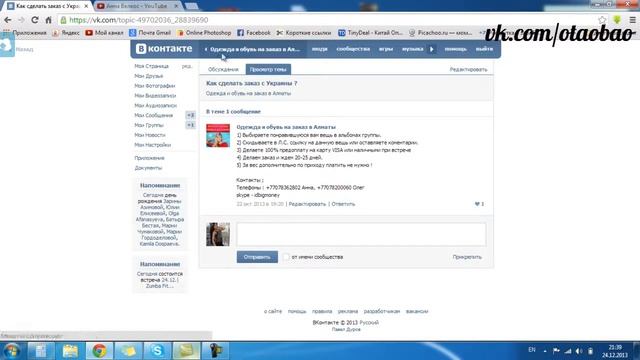Open the Короткие ссылки bookmark
This screenshot has height=360, width=640.
304,33
